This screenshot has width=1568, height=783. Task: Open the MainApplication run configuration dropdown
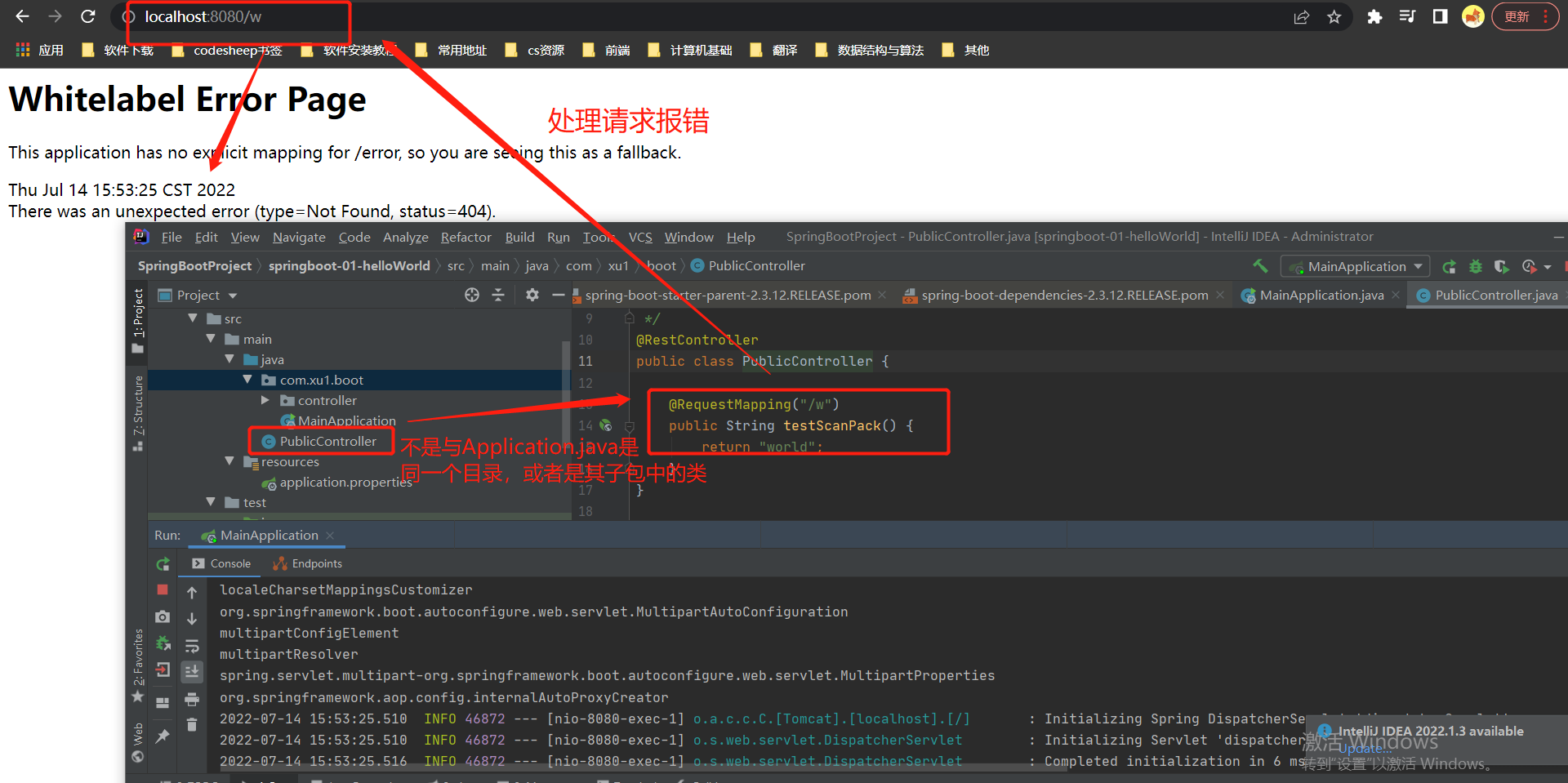pyautogui.click(x=1355, y=266)
